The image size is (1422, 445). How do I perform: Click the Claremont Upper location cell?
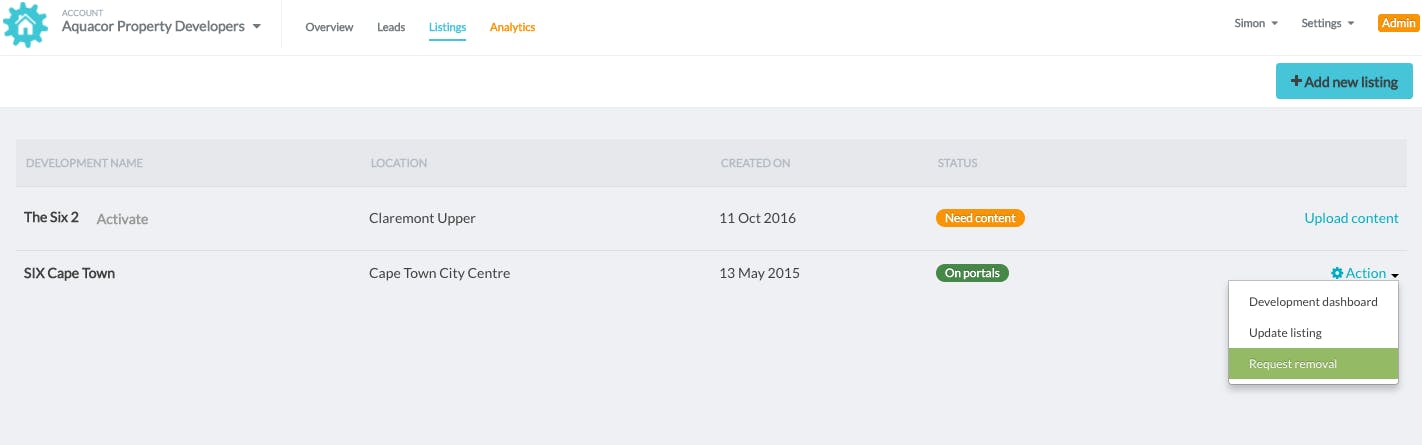tap(422, 218)
